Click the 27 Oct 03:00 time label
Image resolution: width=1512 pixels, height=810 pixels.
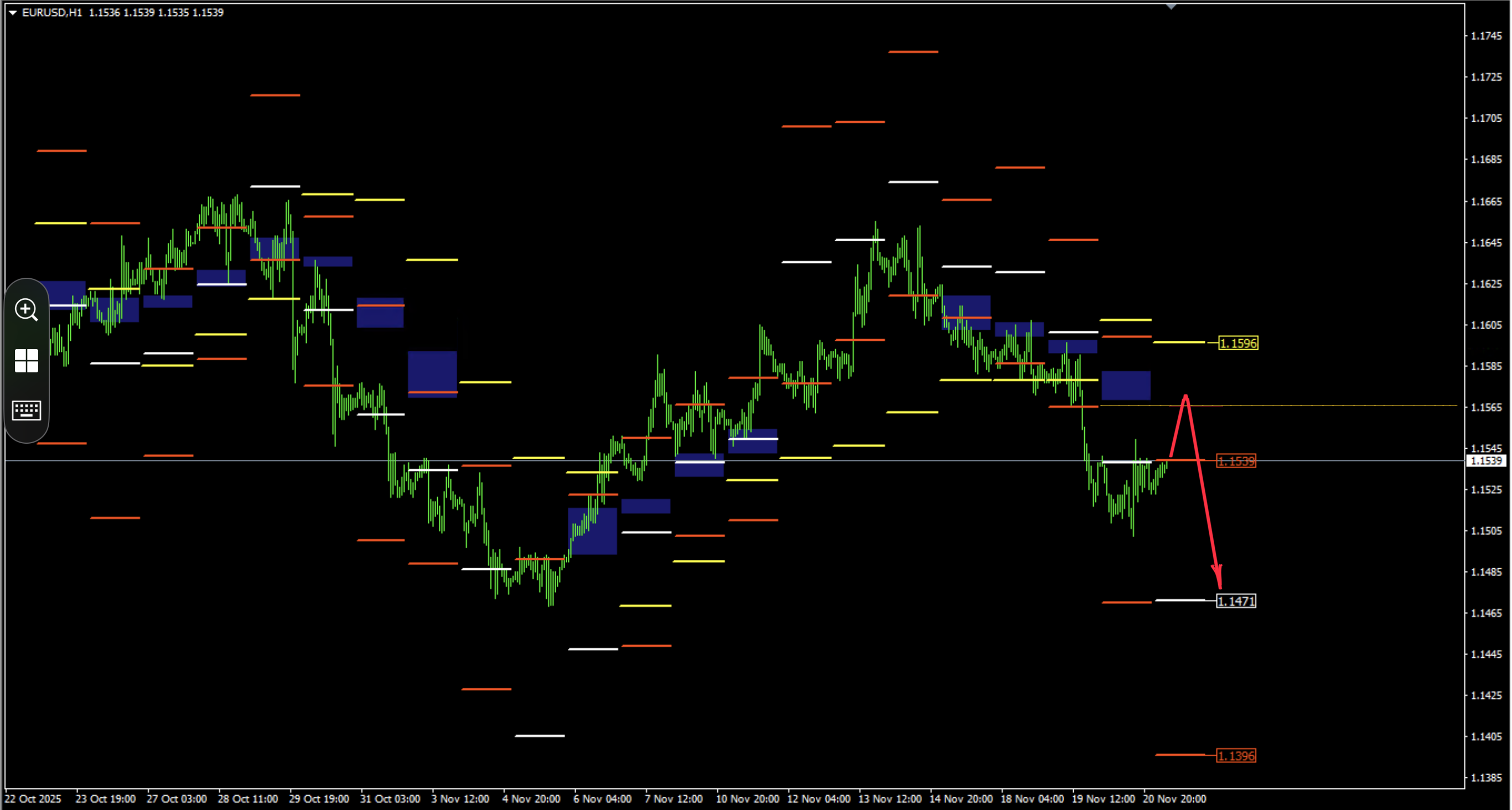click(x=177, y=799)
